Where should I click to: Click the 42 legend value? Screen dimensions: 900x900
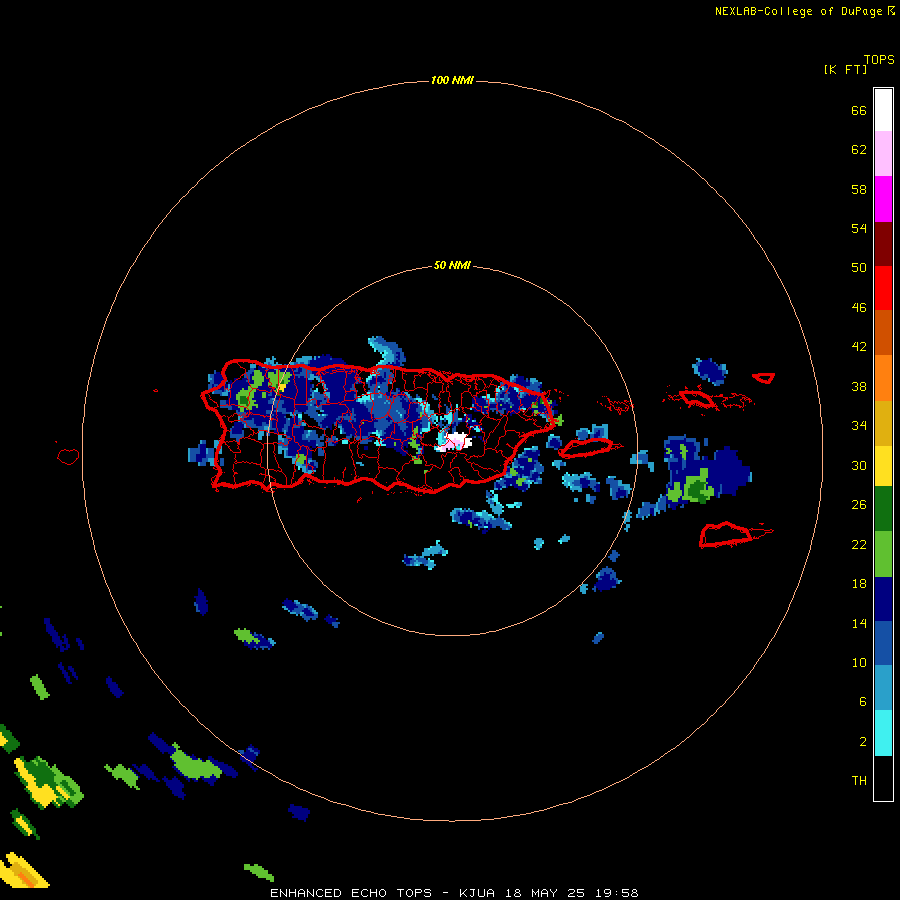tap(859, 347)
